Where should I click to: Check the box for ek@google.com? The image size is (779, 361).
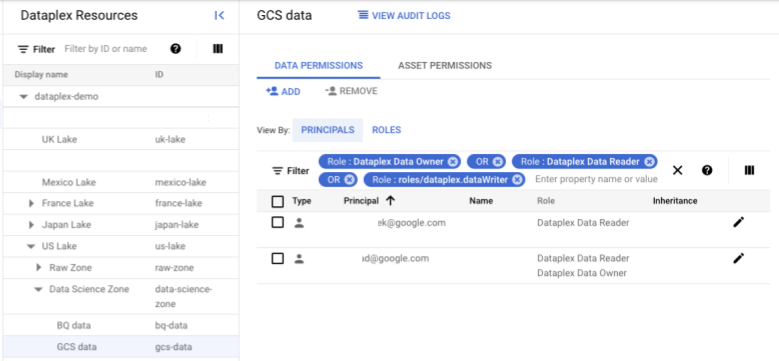(278, 222)
